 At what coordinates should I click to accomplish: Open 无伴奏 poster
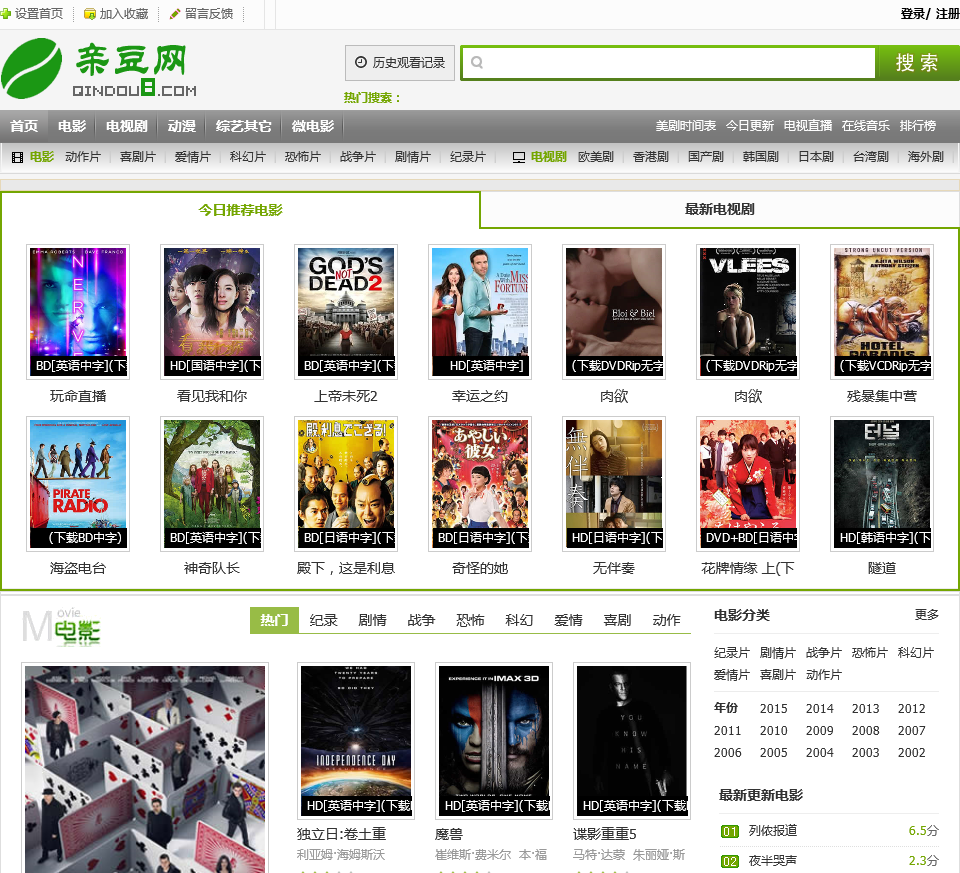point(614,484)
